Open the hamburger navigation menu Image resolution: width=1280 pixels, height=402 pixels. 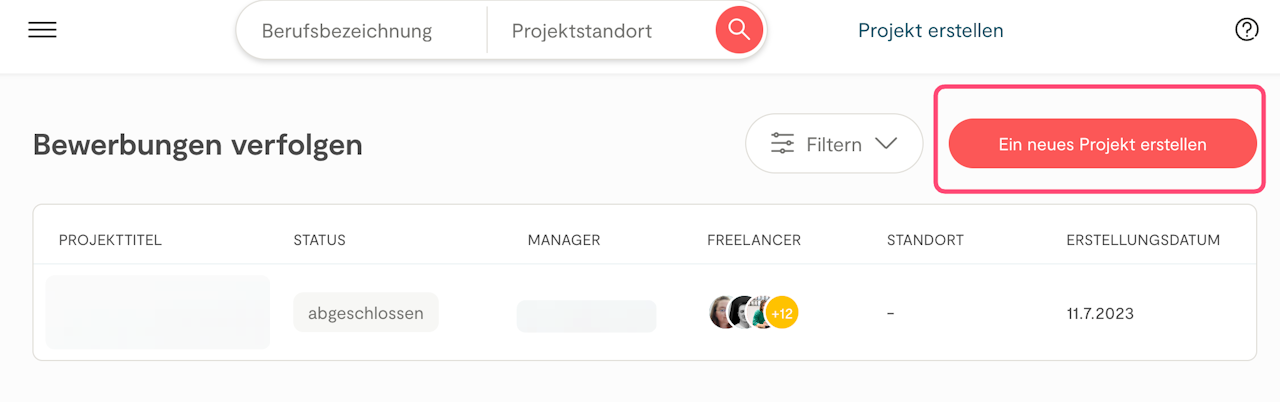tap(42, 30)
